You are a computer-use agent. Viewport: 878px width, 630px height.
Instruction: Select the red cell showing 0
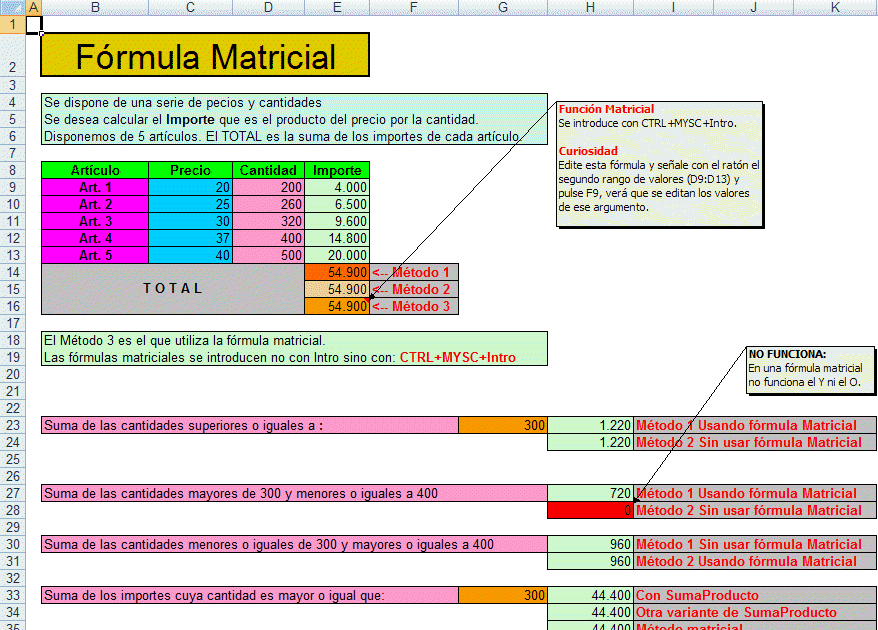tap(590, 509)
